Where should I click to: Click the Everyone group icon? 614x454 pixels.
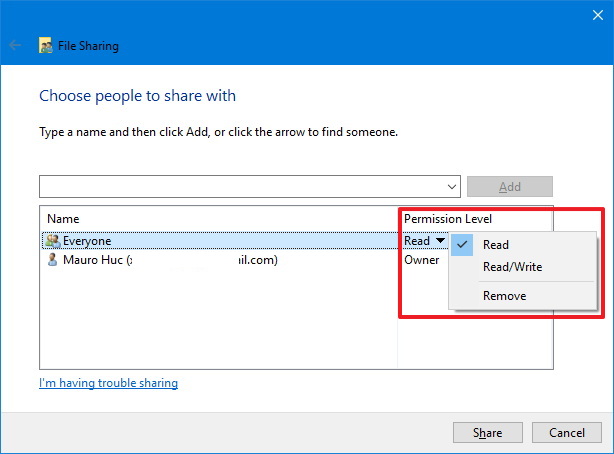[53, 241]
